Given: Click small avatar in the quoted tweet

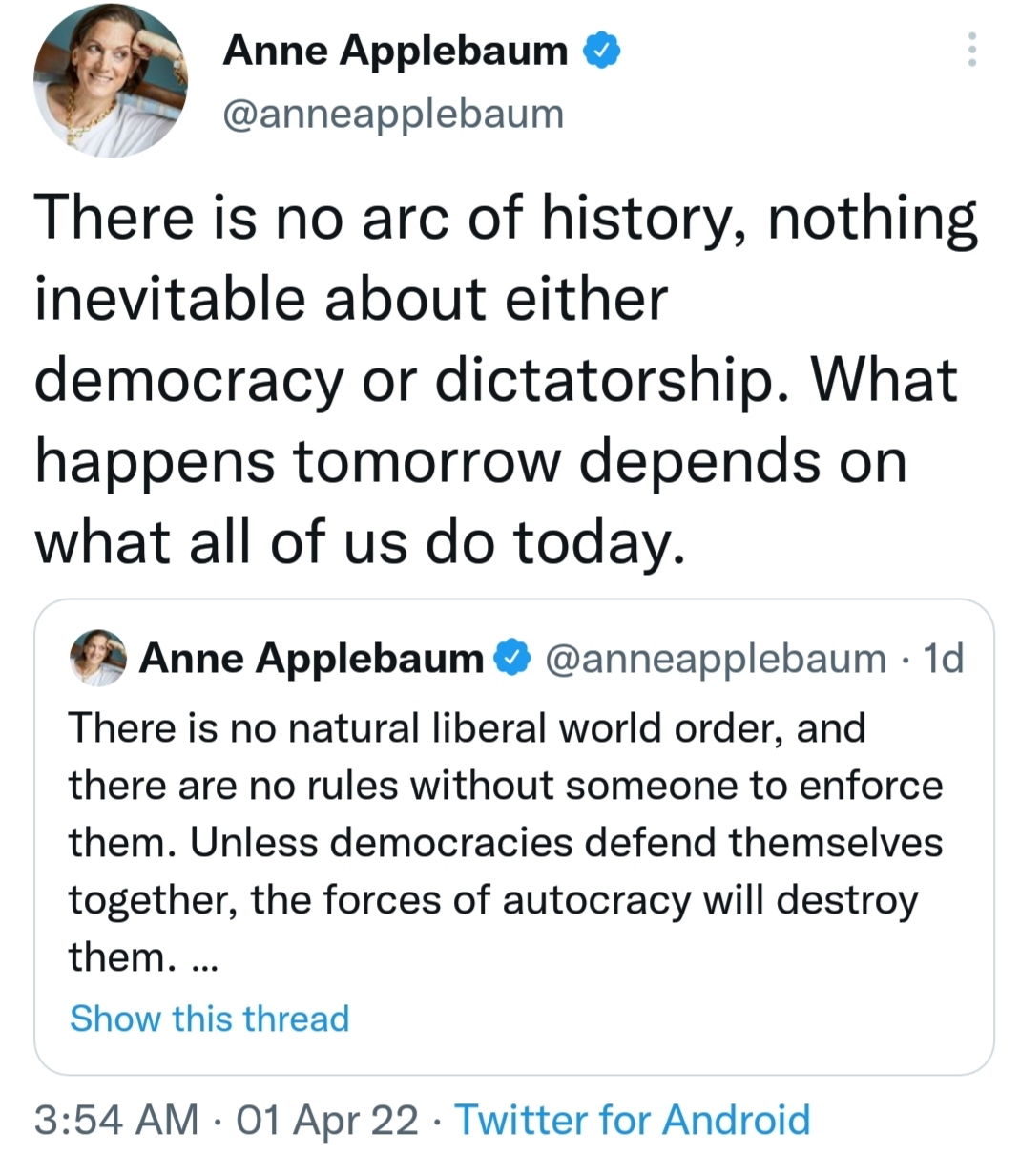Looking at the screenshot, I should (98, 658).
